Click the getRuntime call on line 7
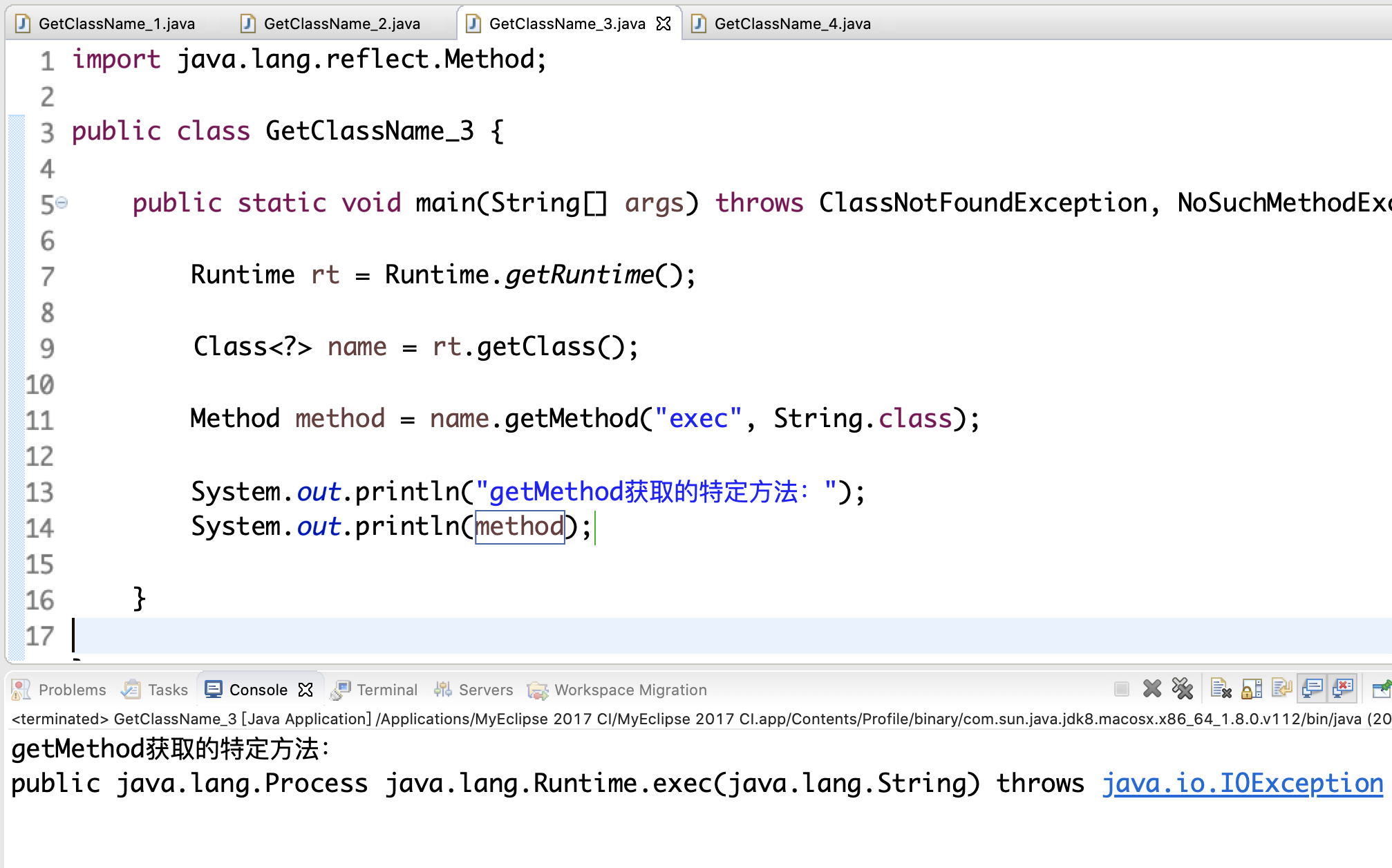The image size is (1392, 868). 579,275
